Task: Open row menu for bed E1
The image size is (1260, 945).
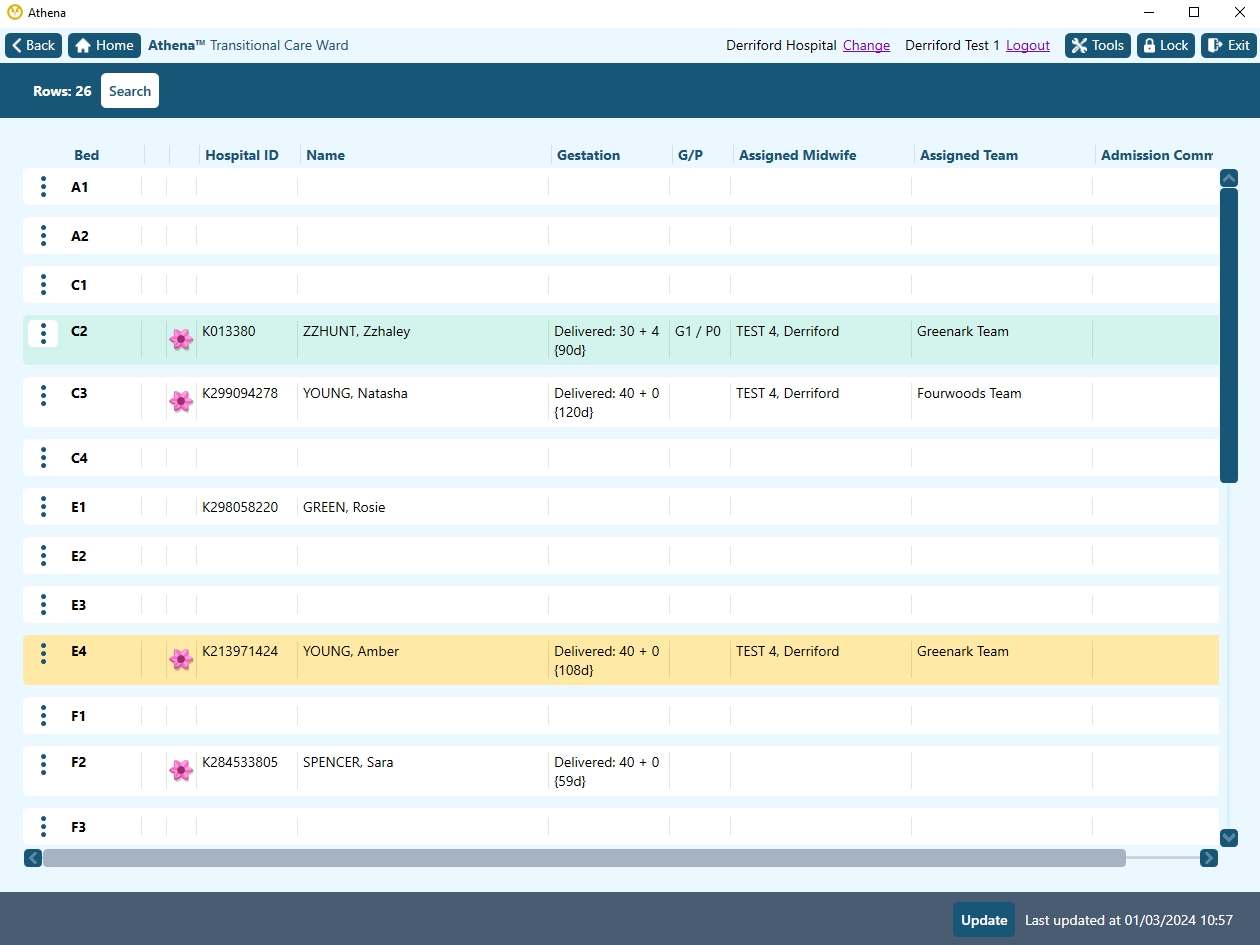Action: (x=43, y=506)
